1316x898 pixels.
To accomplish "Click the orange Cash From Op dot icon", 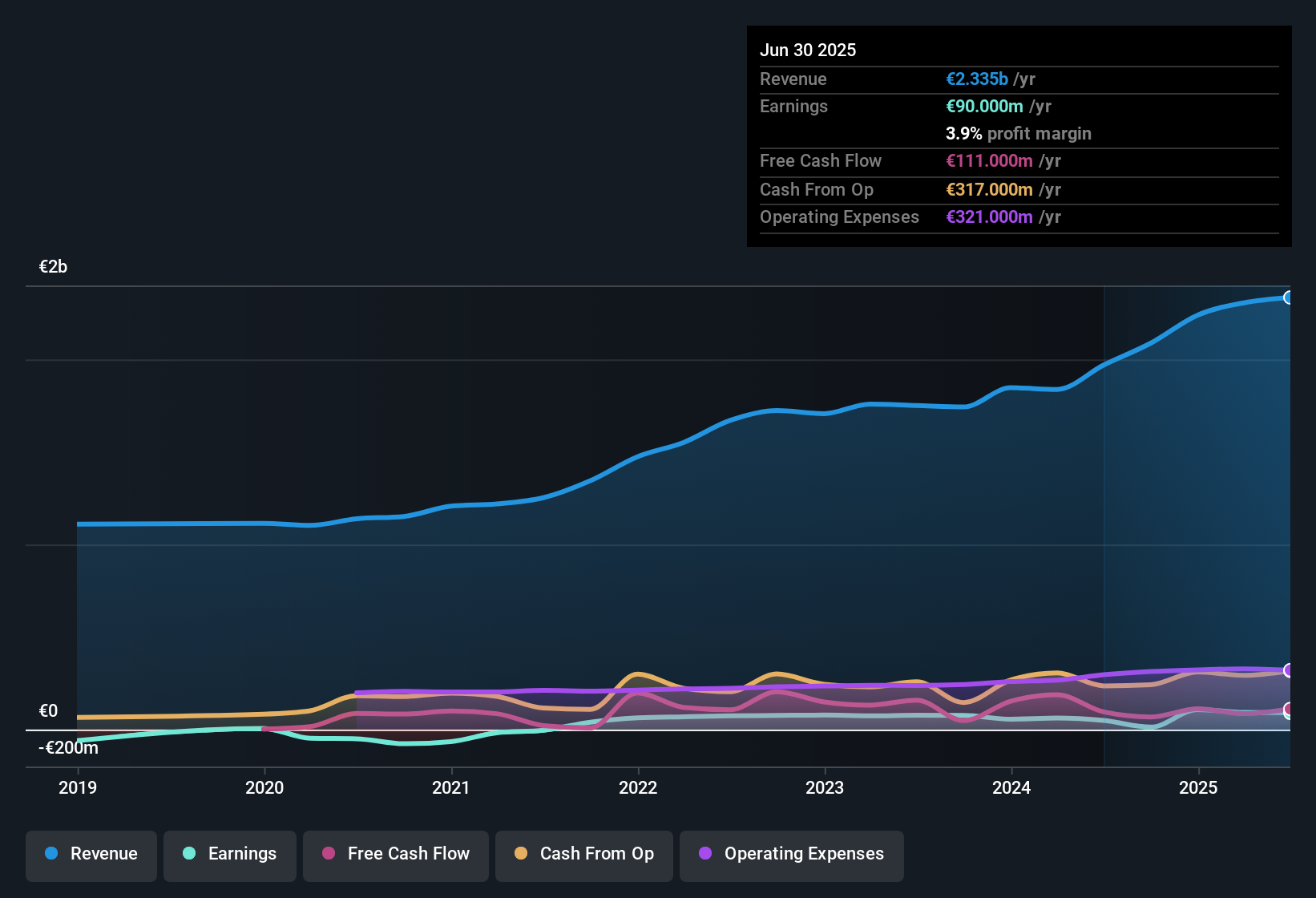I will coord(521,855).
